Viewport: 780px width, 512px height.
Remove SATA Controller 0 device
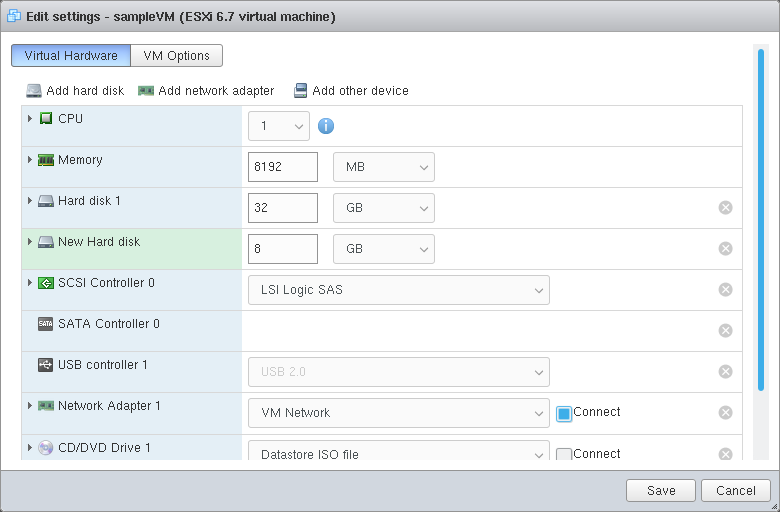tap(725, 330)
